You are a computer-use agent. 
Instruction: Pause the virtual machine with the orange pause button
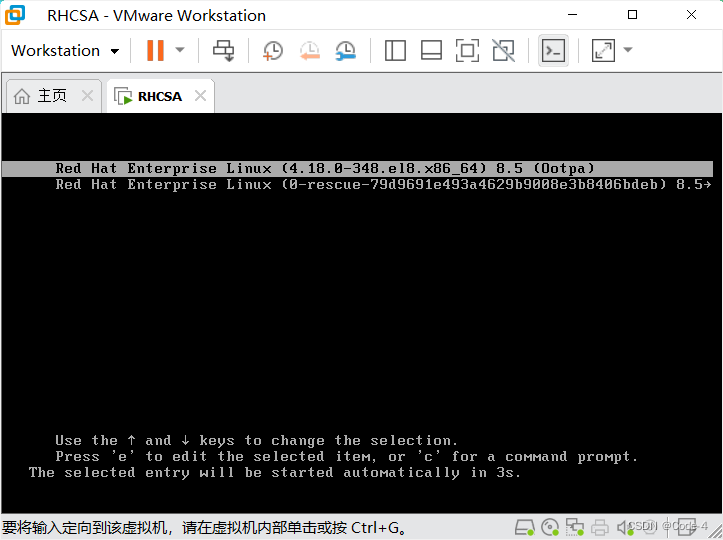coord(155,50)
